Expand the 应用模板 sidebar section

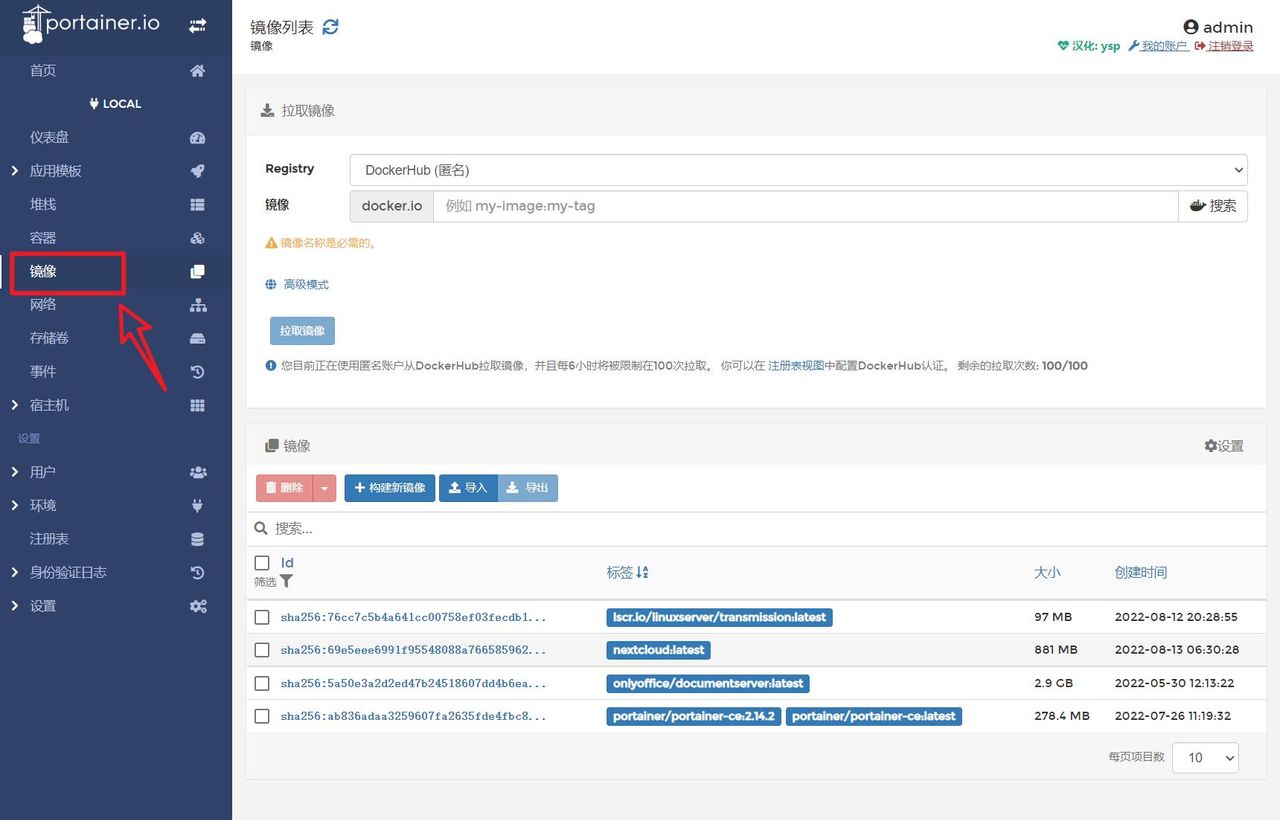tap(15, 171)
